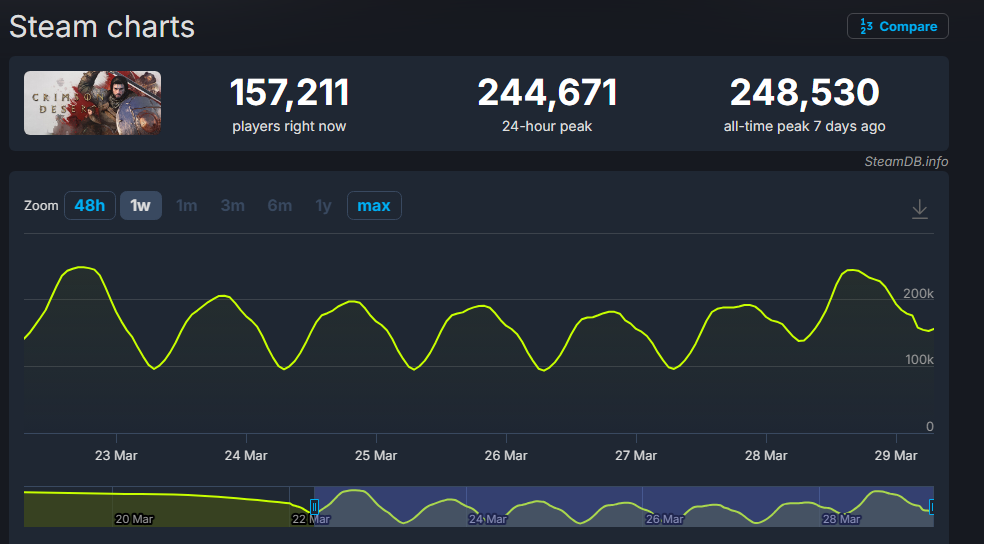Viewport: 984px width, 544px height.
Task: Choose the 3m zoom option
Action: pyautogui.click(x=232, y=205)
